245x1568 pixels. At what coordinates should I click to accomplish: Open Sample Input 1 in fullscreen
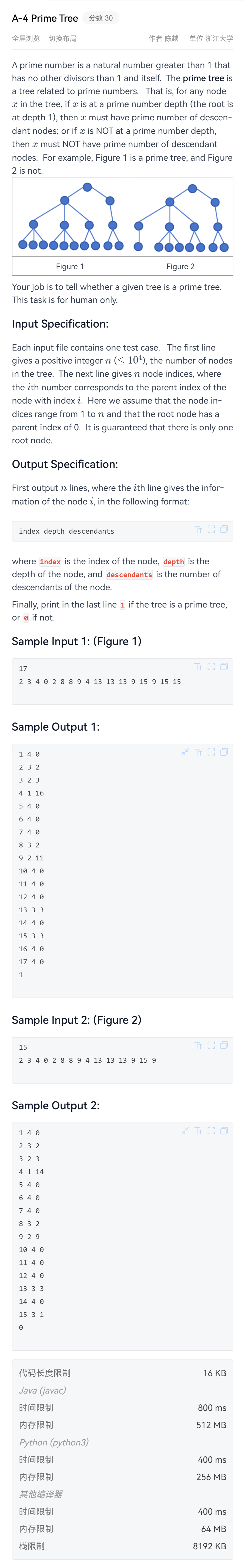[211, 666]
